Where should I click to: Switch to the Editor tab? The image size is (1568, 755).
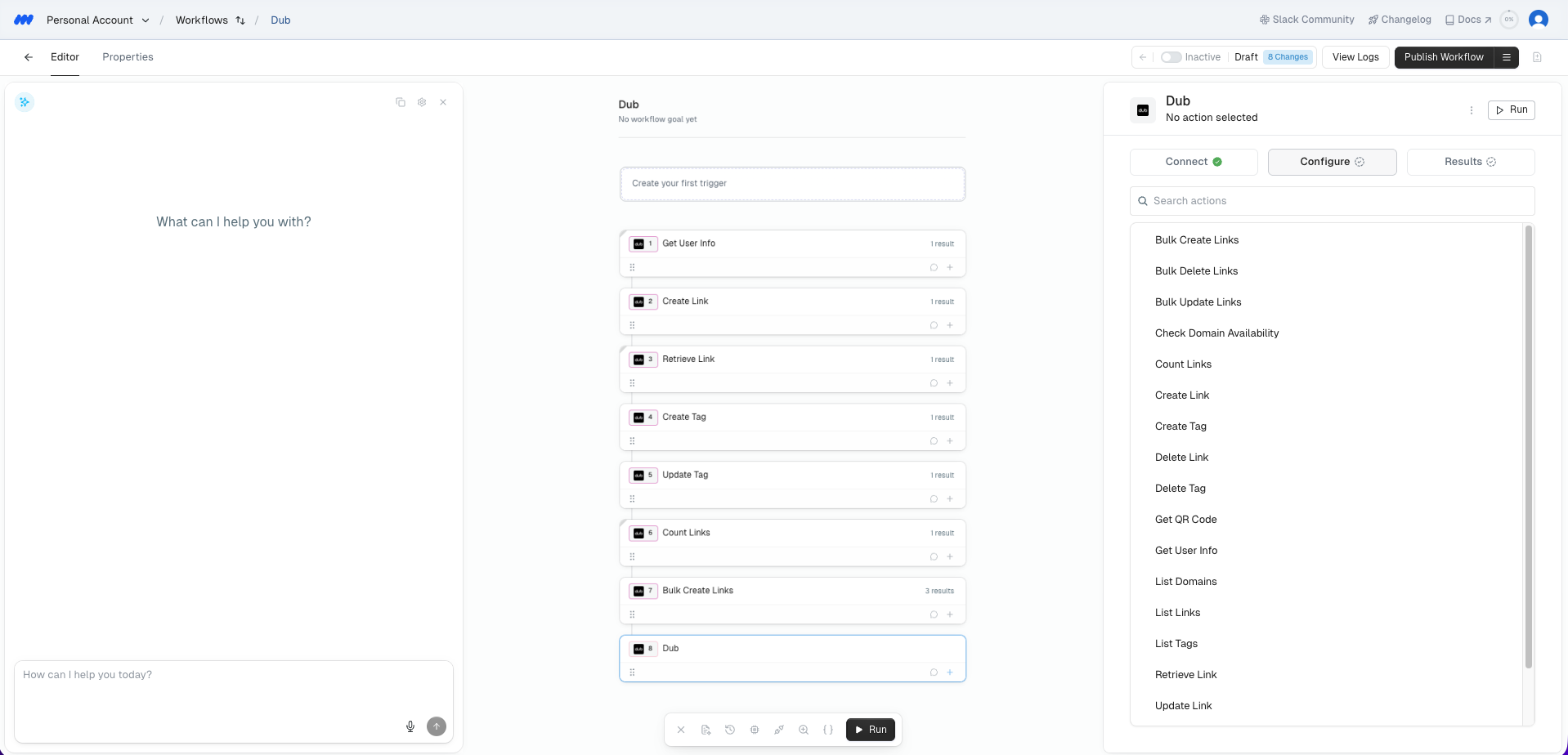pyautogui.click(x=65, y=57)
